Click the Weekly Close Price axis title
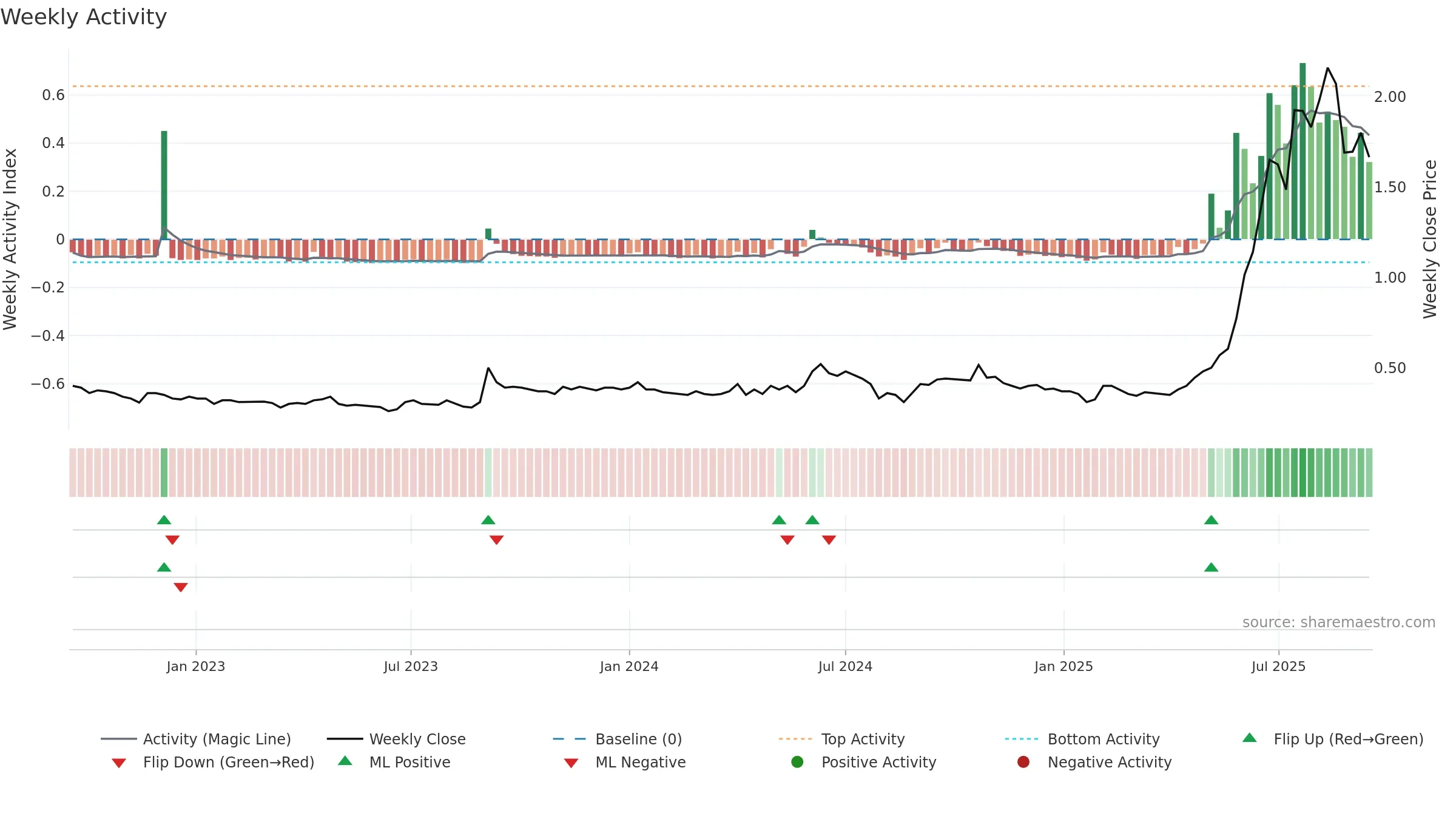This screenshot has width=1456, height=819. pos(1430,239)
